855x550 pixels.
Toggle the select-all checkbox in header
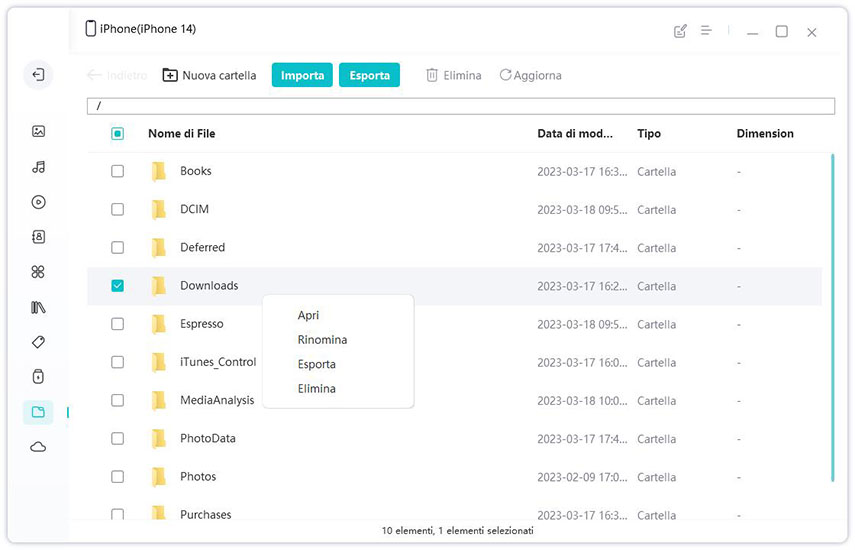click(x=117, y=134)
